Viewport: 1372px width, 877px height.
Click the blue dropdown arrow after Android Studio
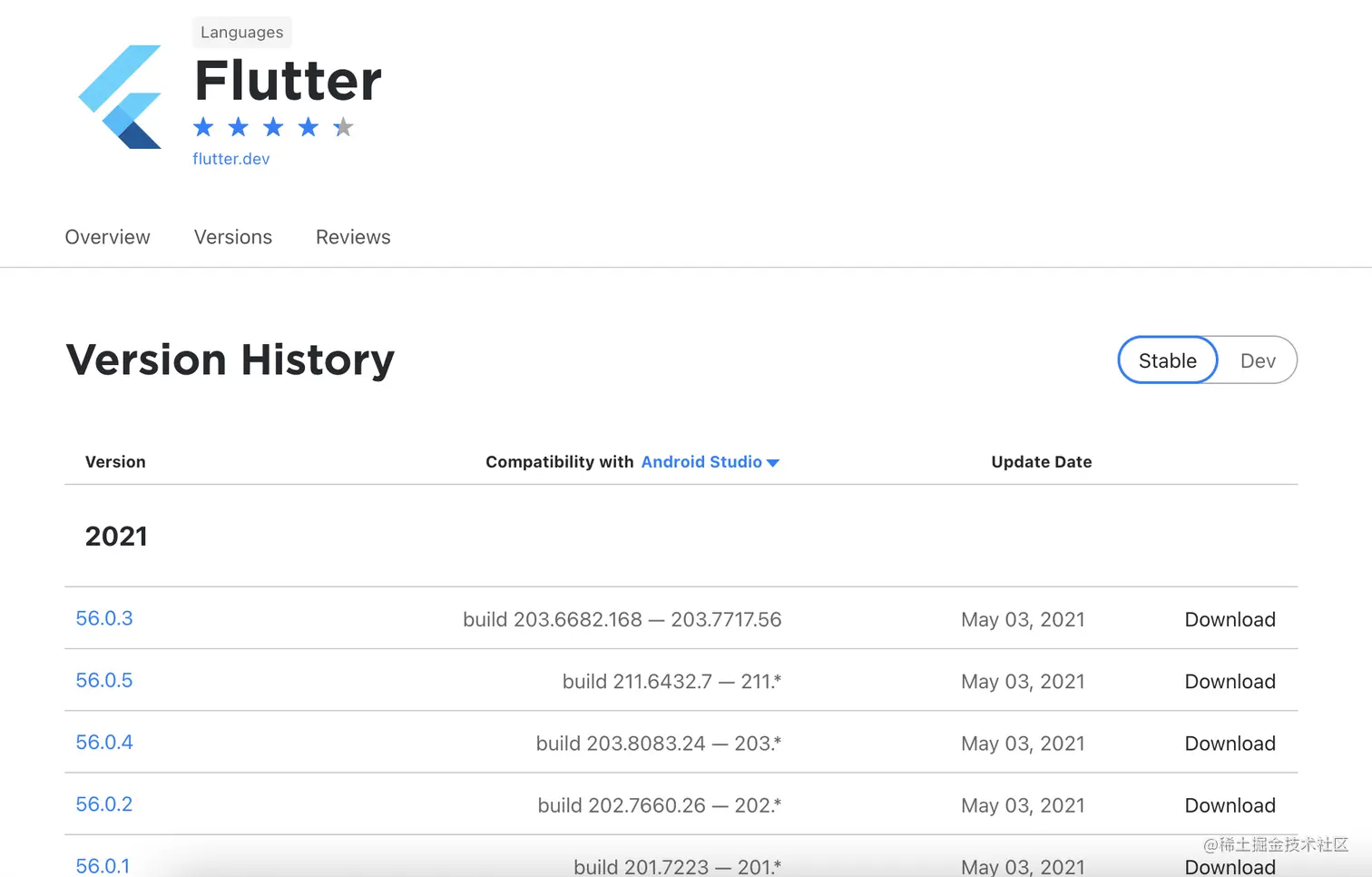(x=772, y=462)
